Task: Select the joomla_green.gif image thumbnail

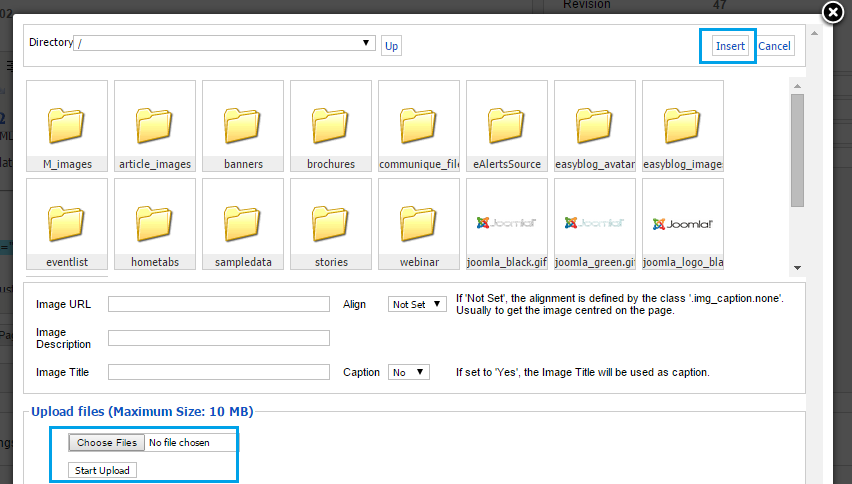Action: (x=595, y=224)
